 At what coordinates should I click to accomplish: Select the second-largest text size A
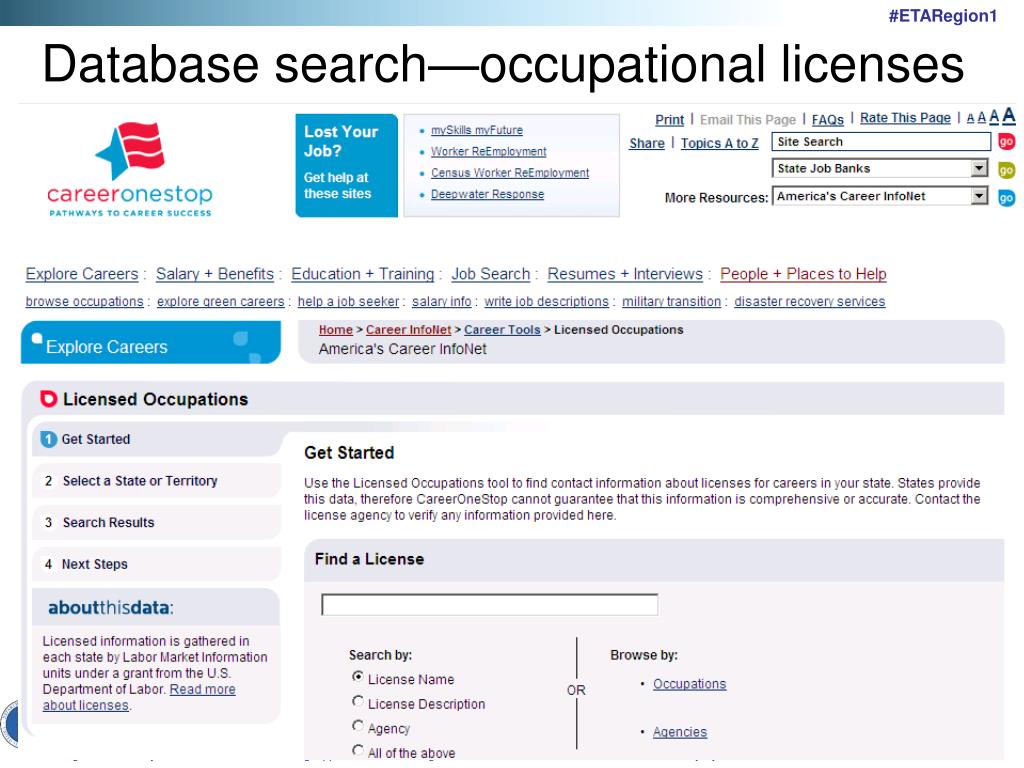(x=994, y=117)
